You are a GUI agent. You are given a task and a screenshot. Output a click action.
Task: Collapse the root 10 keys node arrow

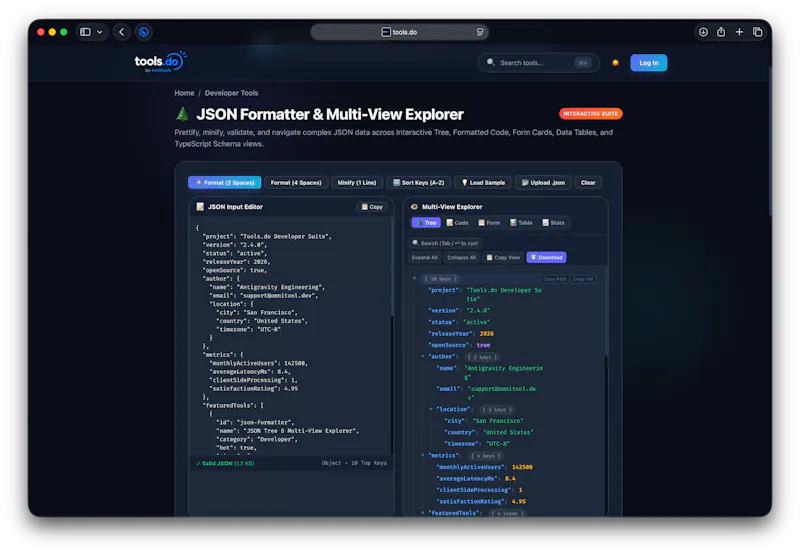(415, 279)
